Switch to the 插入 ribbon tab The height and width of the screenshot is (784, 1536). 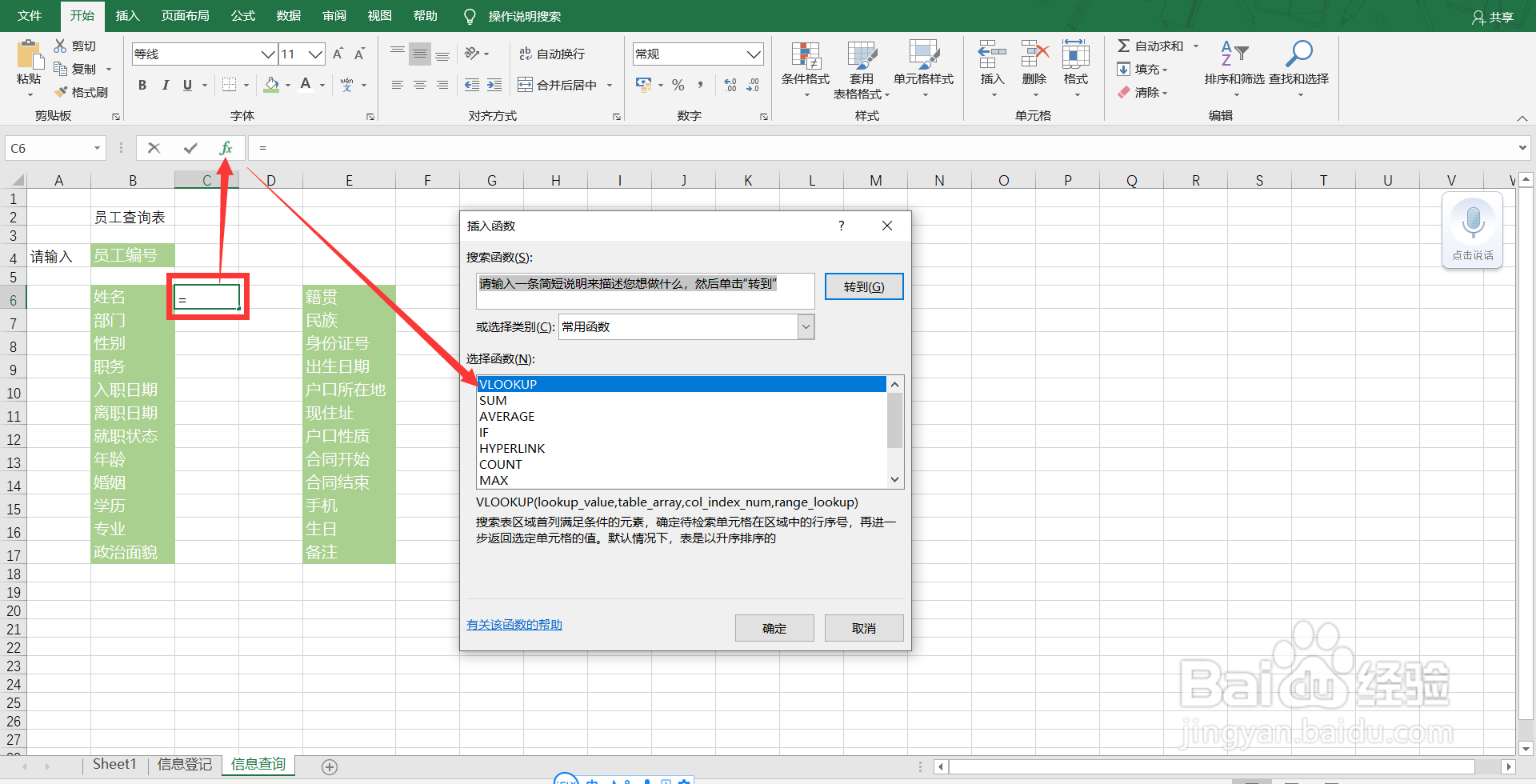point(127,15)
